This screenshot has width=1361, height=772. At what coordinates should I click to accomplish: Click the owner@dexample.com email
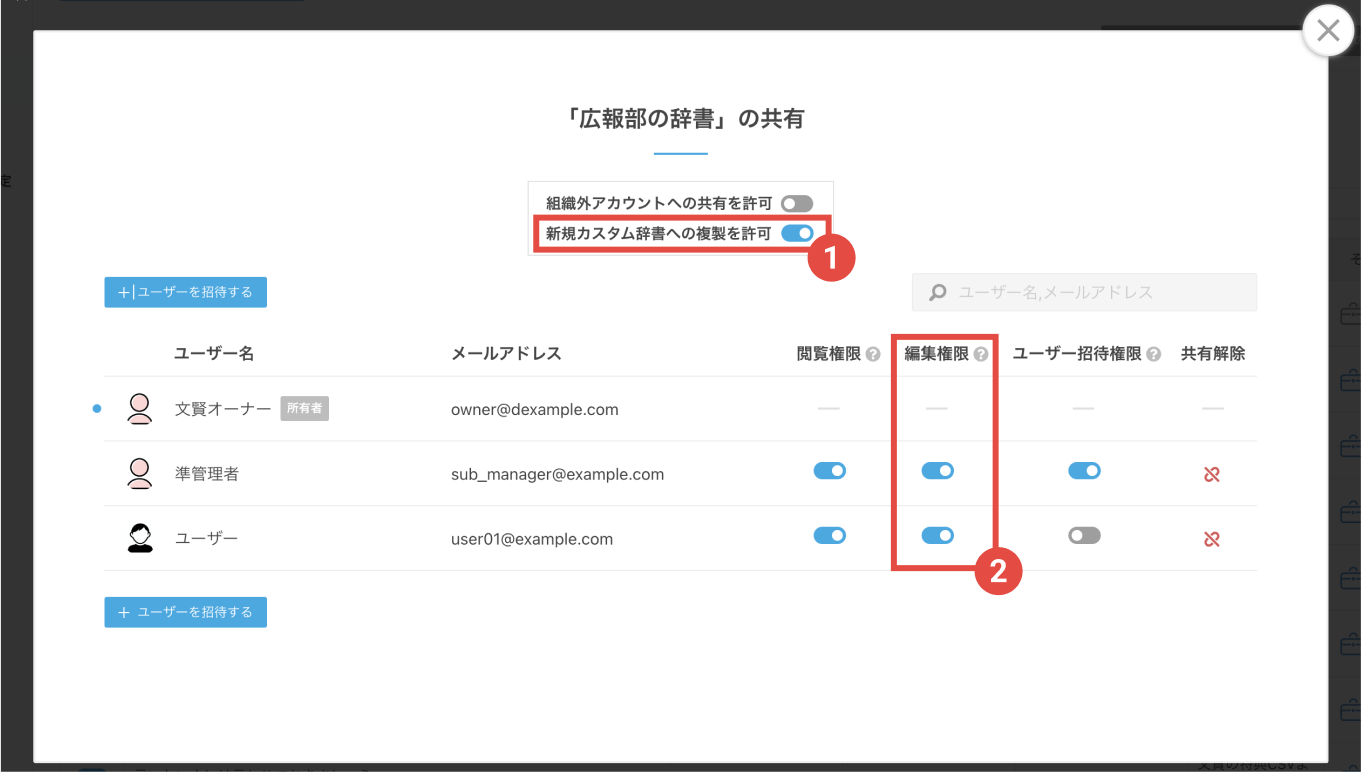click(x=535, y=409)
